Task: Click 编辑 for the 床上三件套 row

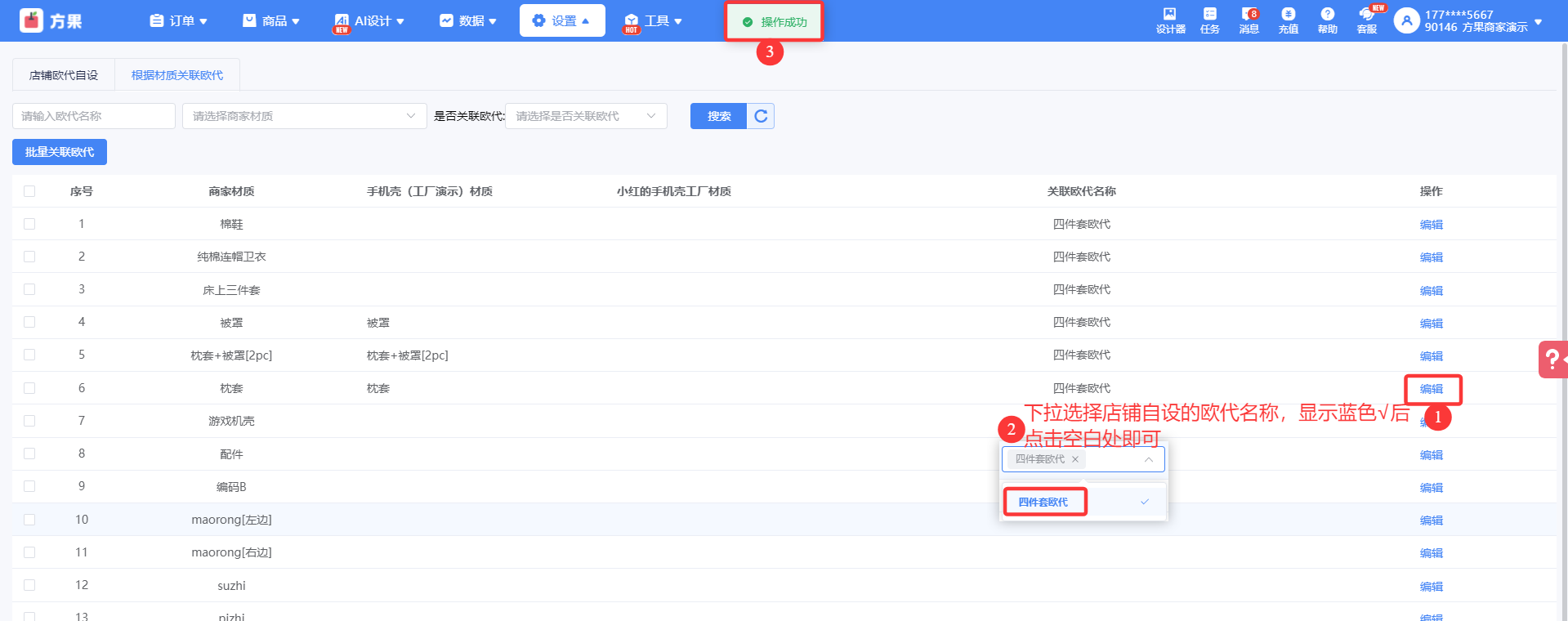Action: pos(1432,291)
